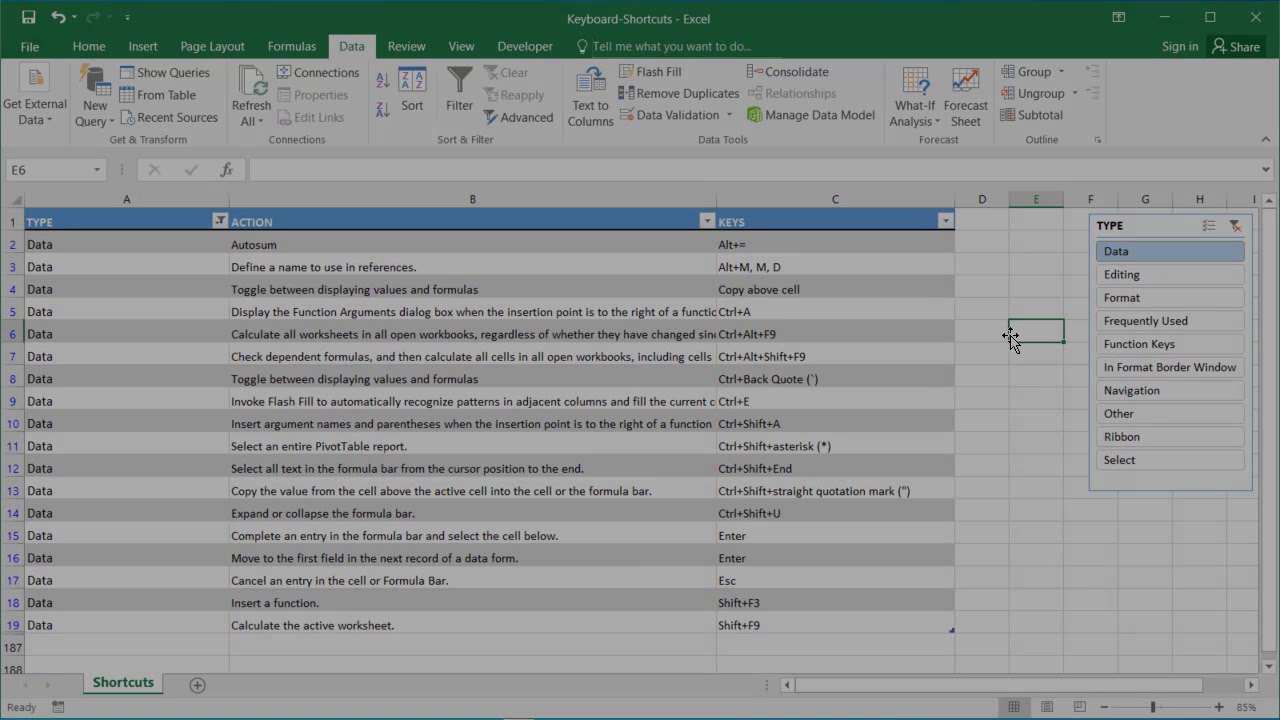Screen dimensions: 1280x720
Task: Open the Name Box dropdown
Action: 97,170
